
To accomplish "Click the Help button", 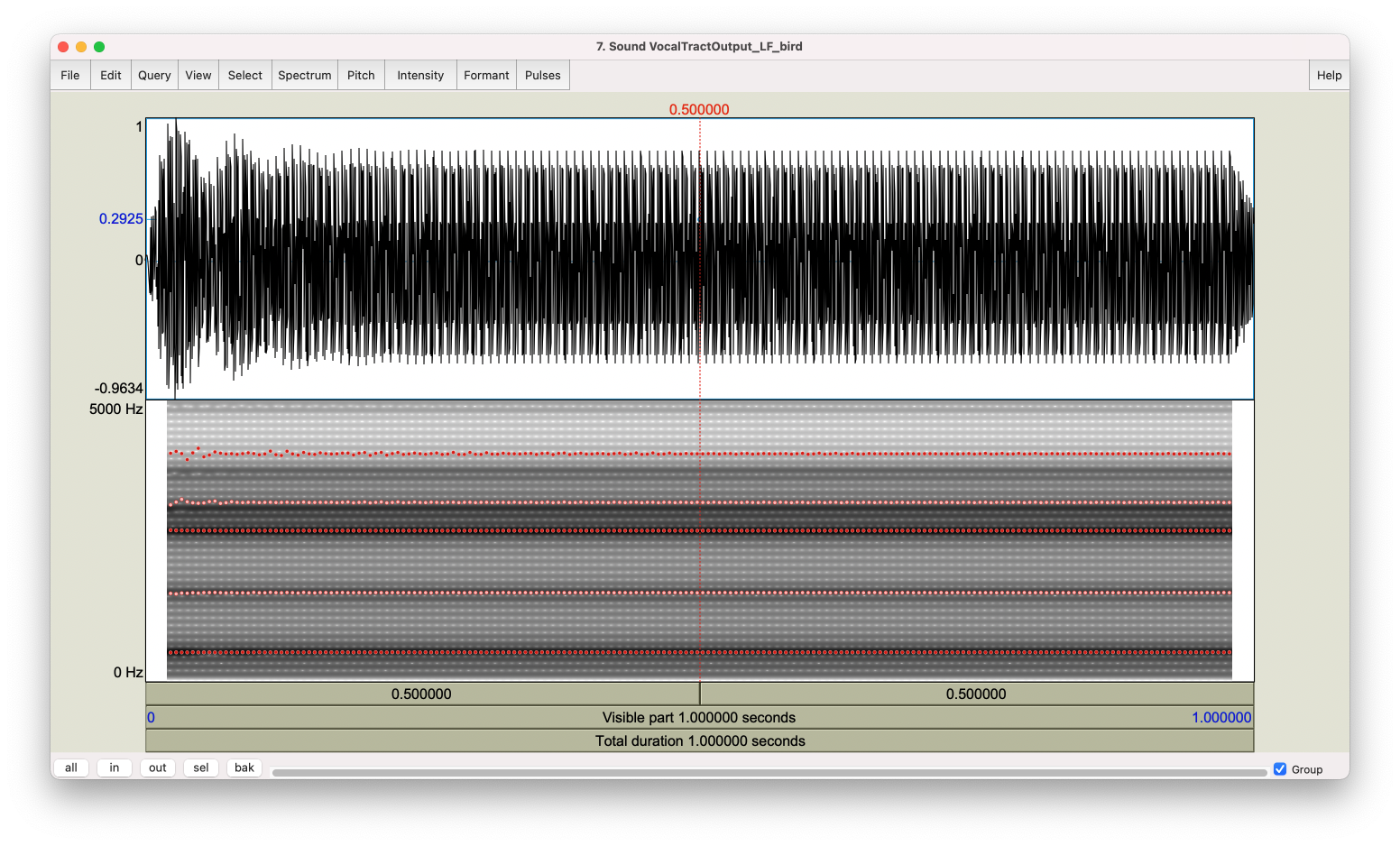I will coord(1329,76).
